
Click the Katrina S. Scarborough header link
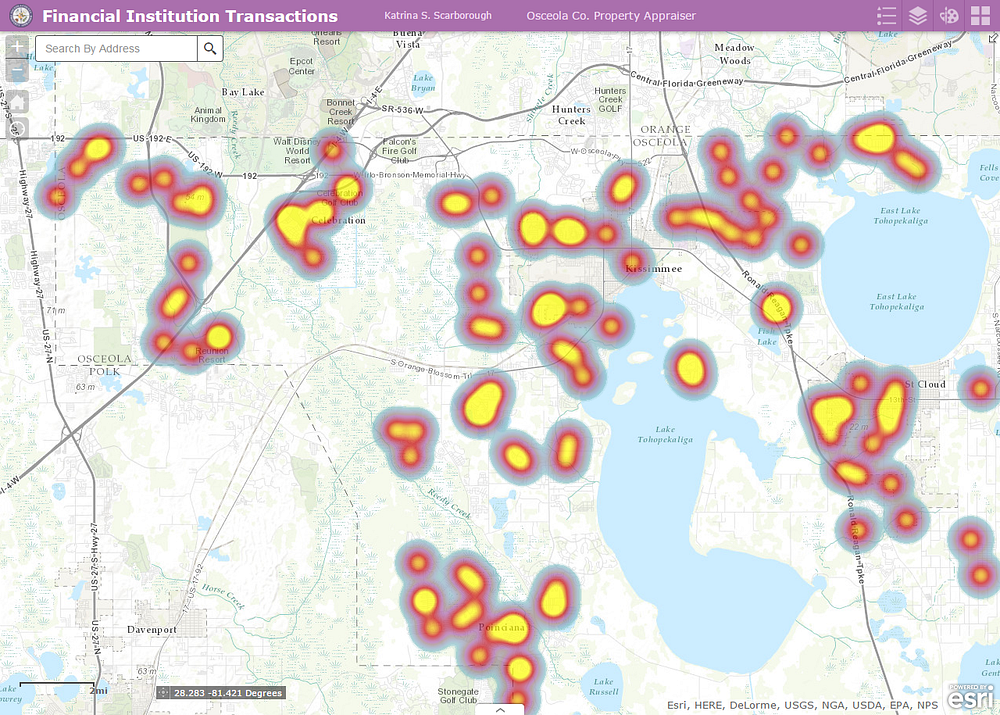tap(438, 15)
